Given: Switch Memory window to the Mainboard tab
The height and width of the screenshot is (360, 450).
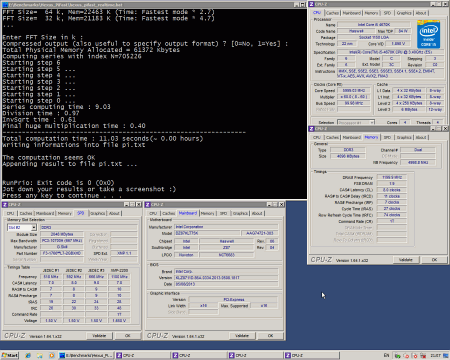Looking at the screenshot, I should [x=352, y=137].
